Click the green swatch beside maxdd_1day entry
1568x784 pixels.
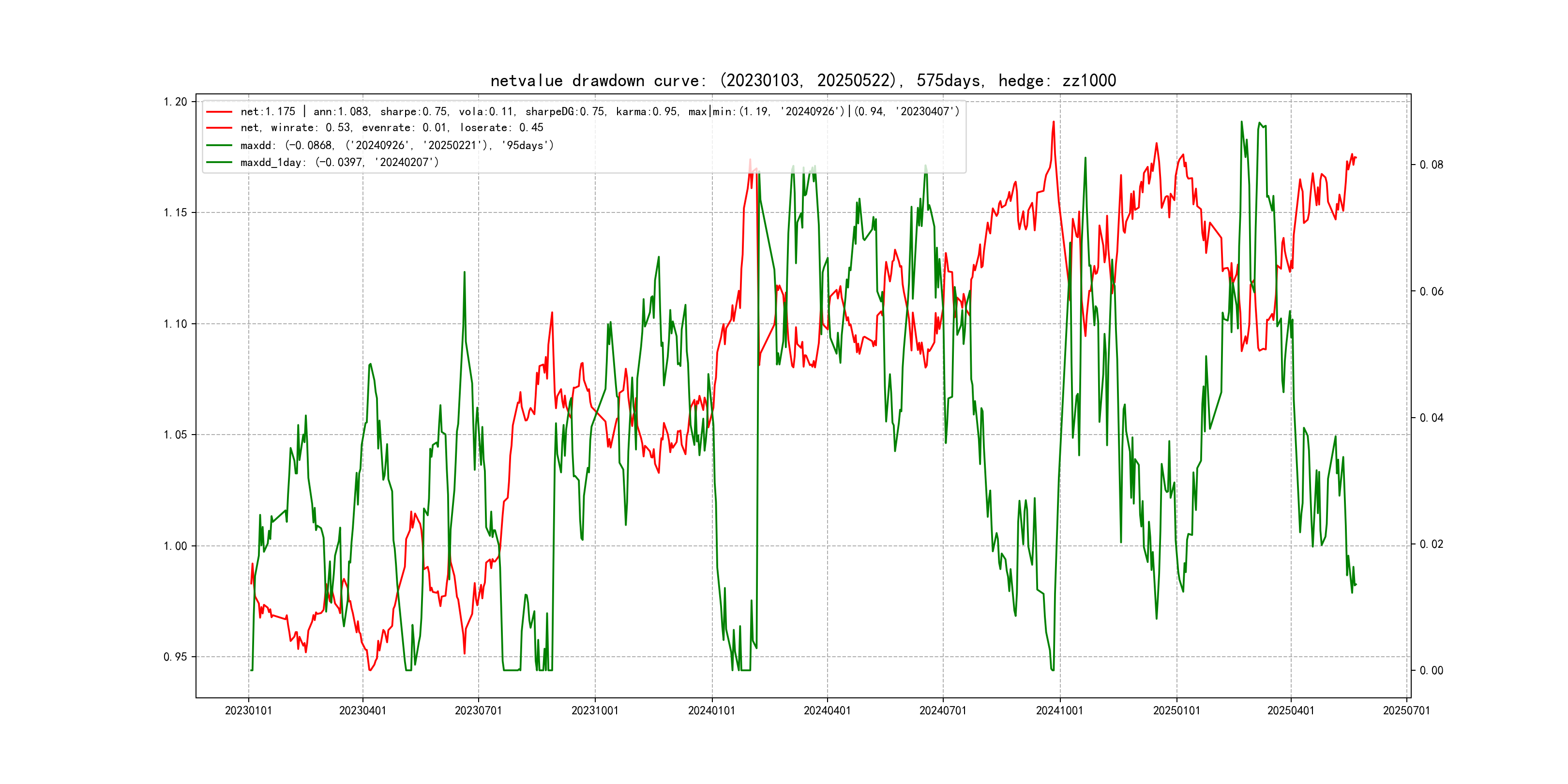coord(219,163)
